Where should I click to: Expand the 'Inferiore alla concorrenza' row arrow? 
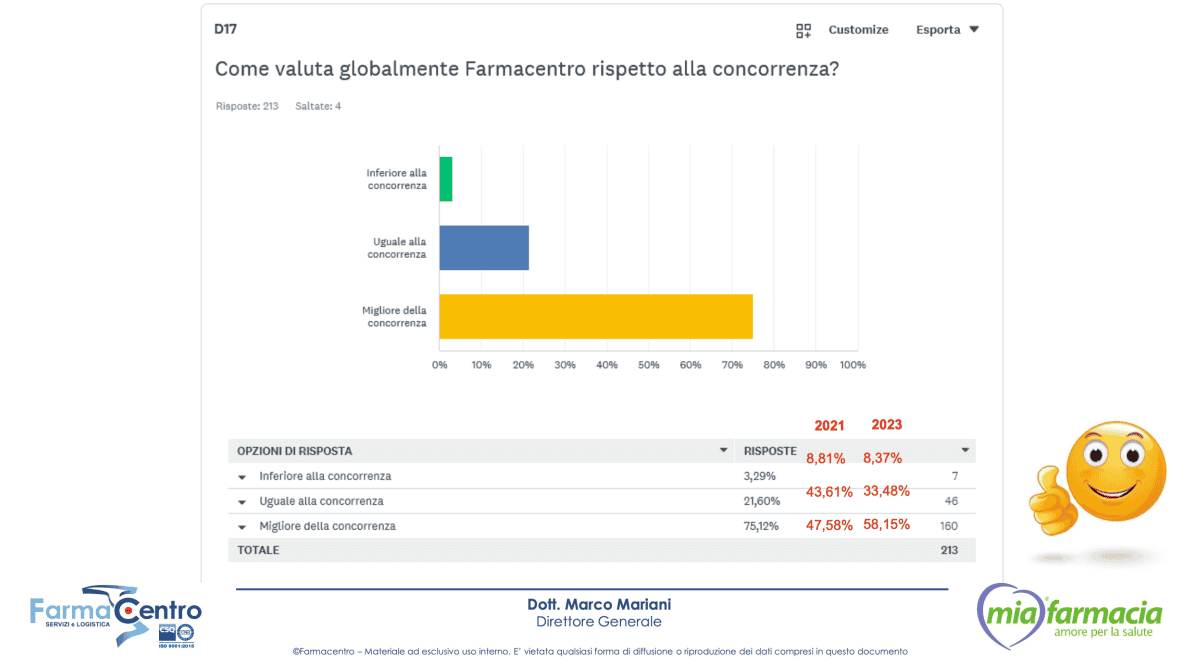click(x=242, y=477)
